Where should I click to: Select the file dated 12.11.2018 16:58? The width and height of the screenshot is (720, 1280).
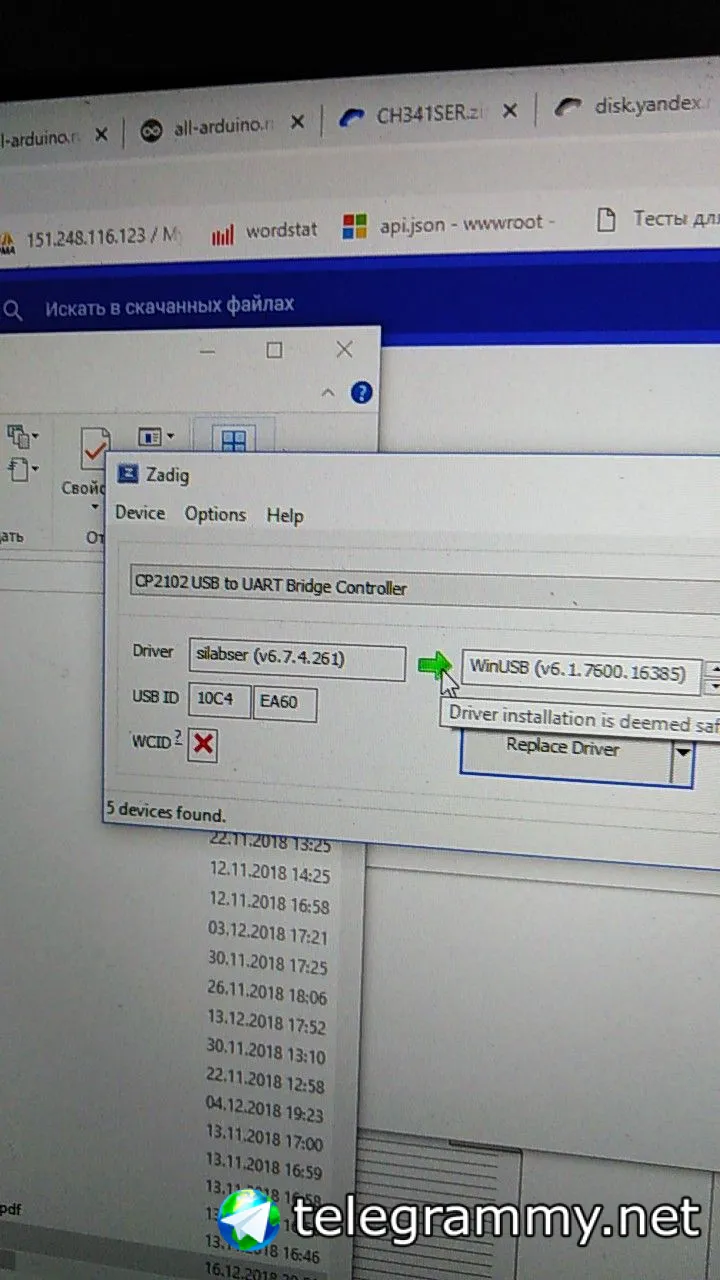[x=269, y=905]
